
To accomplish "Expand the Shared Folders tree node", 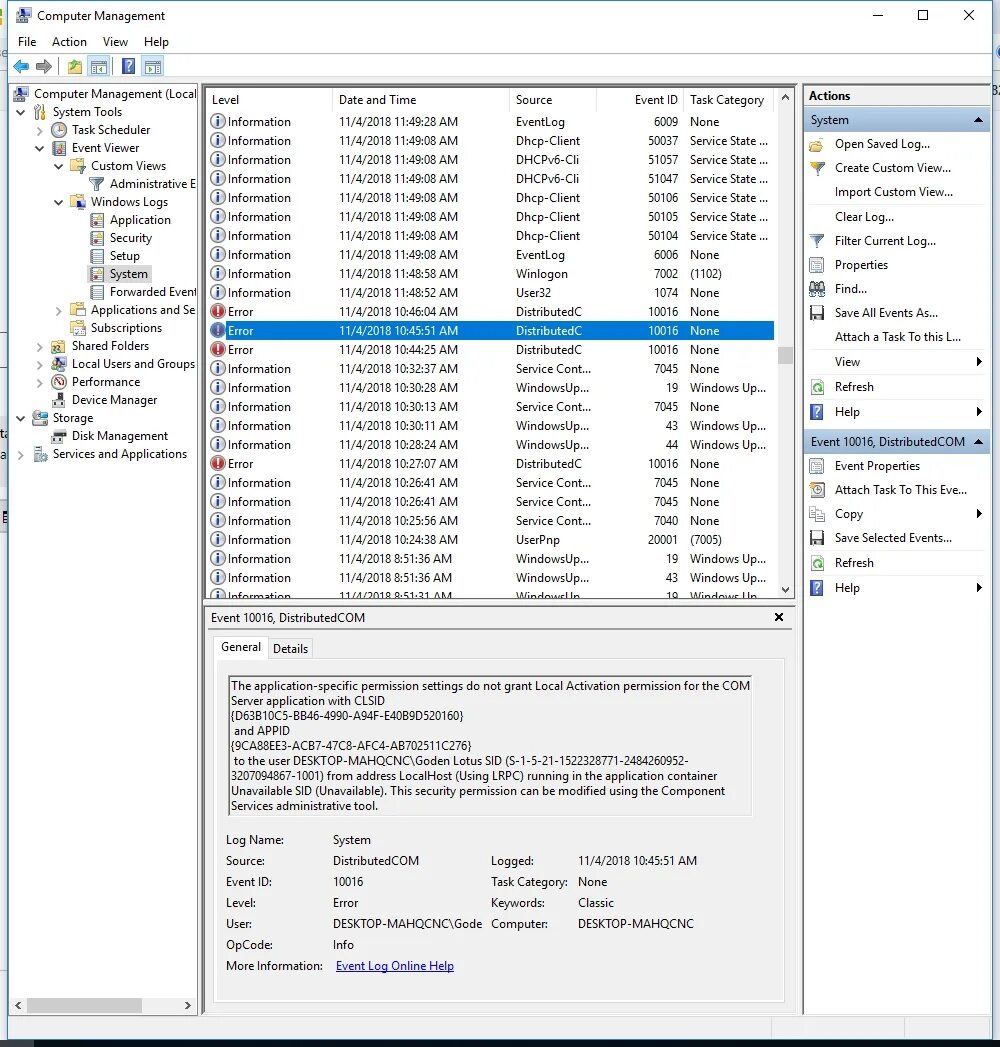I will 39,347.
